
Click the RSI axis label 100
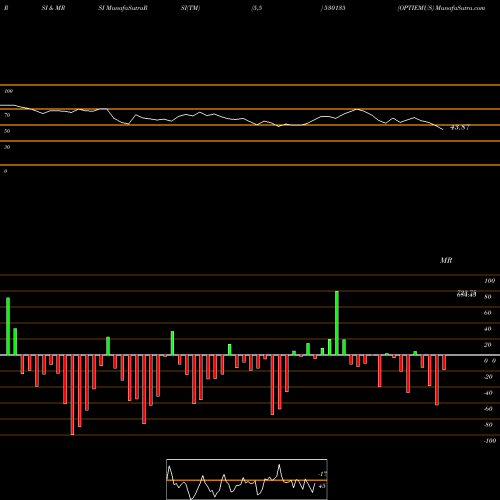(9, 91)
